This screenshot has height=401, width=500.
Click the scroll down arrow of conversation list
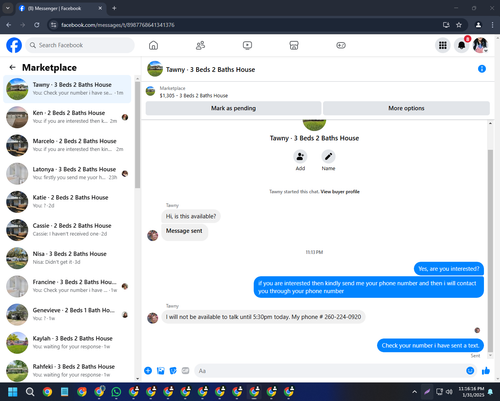[137, 379]
